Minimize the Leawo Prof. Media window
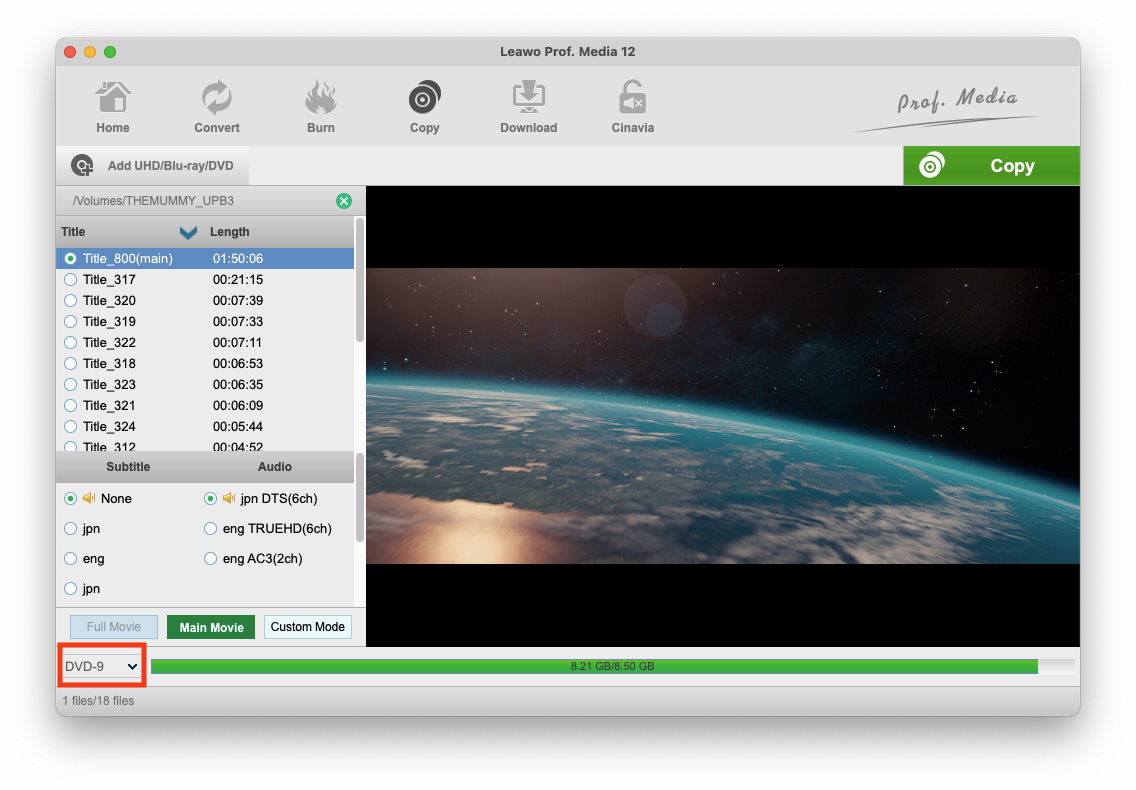Viewport: 1136px width, 790px height. pyautogui.click(x=90, y=52)
